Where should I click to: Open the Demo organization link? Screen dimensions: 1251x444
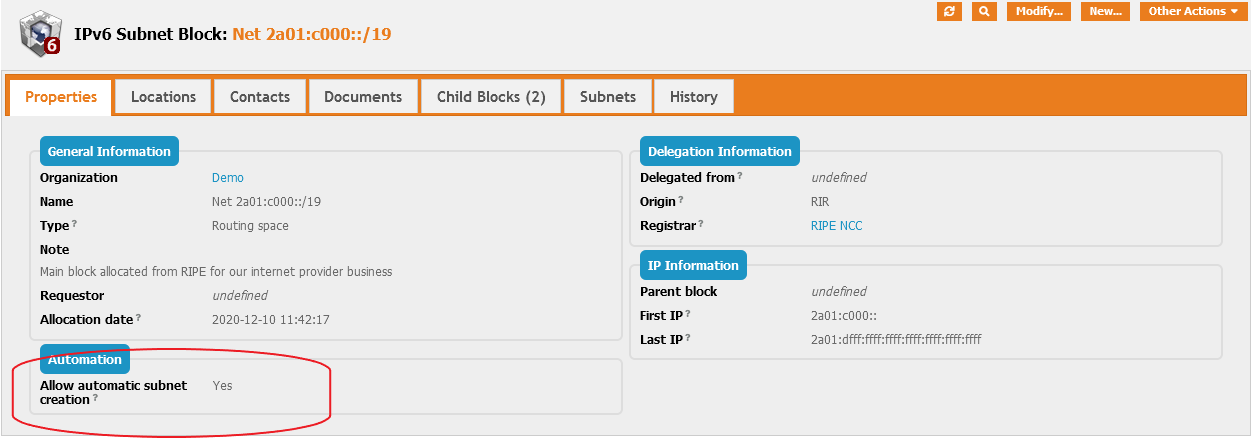pos(228,177)
